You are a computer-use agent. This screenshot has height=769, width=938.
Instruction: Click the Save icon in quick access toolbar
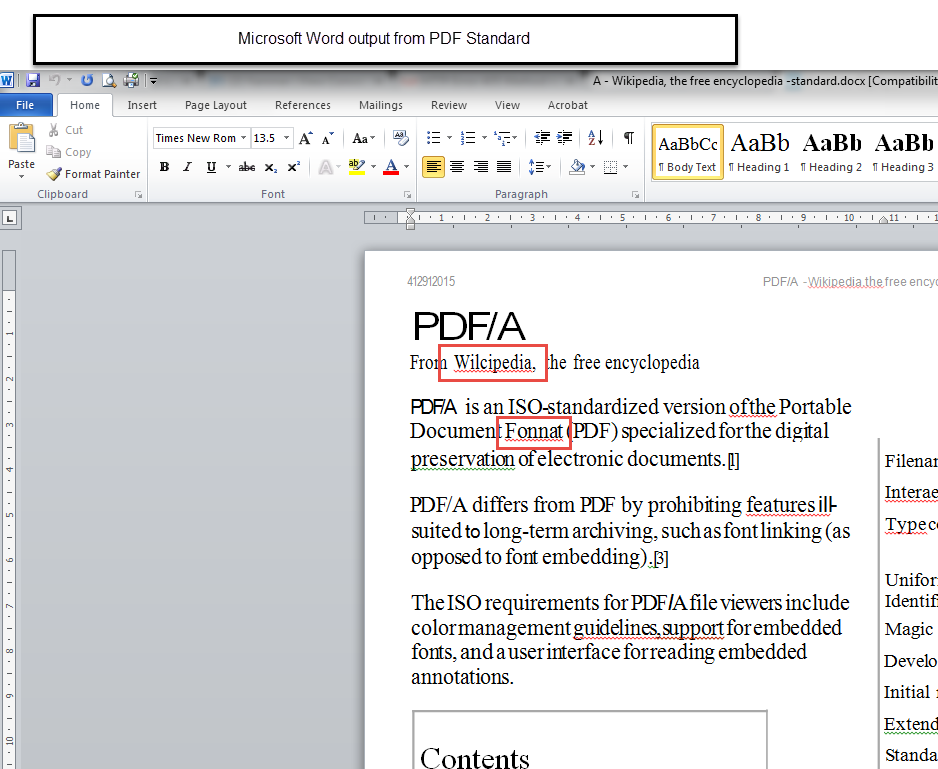coord(33,80)
